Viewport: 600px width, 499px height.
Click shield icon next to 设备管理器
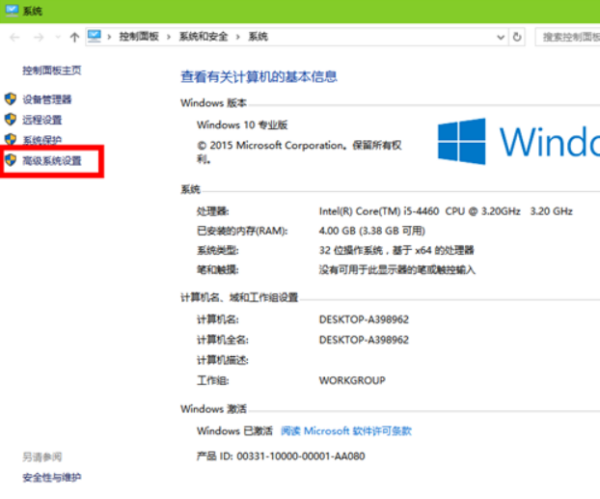(10, 99)
